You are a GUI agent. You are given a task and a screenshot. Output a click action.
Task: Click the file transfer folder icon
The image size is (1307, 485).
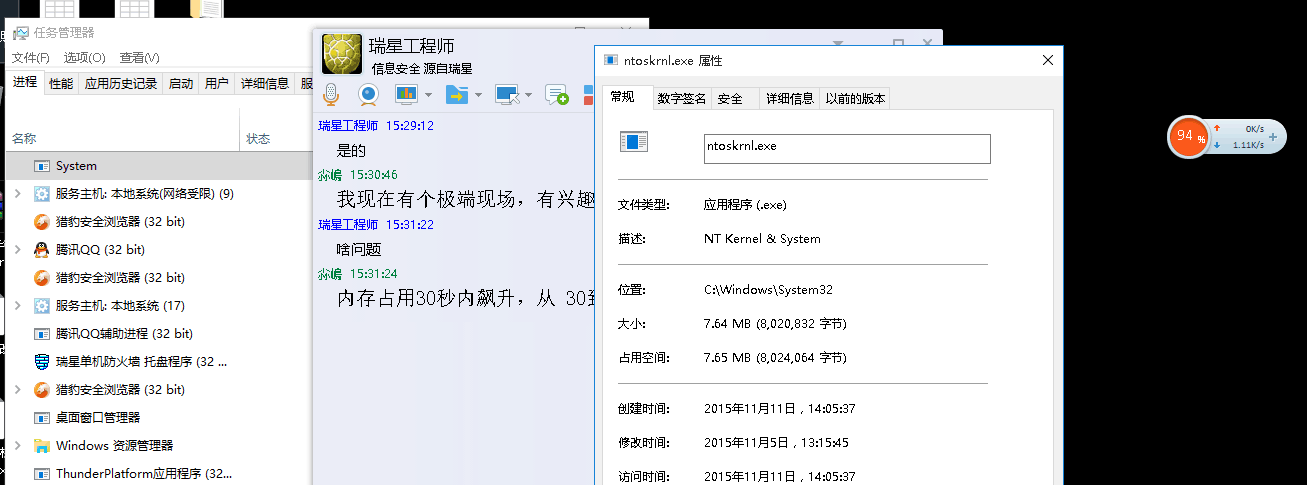coord(457,94)
